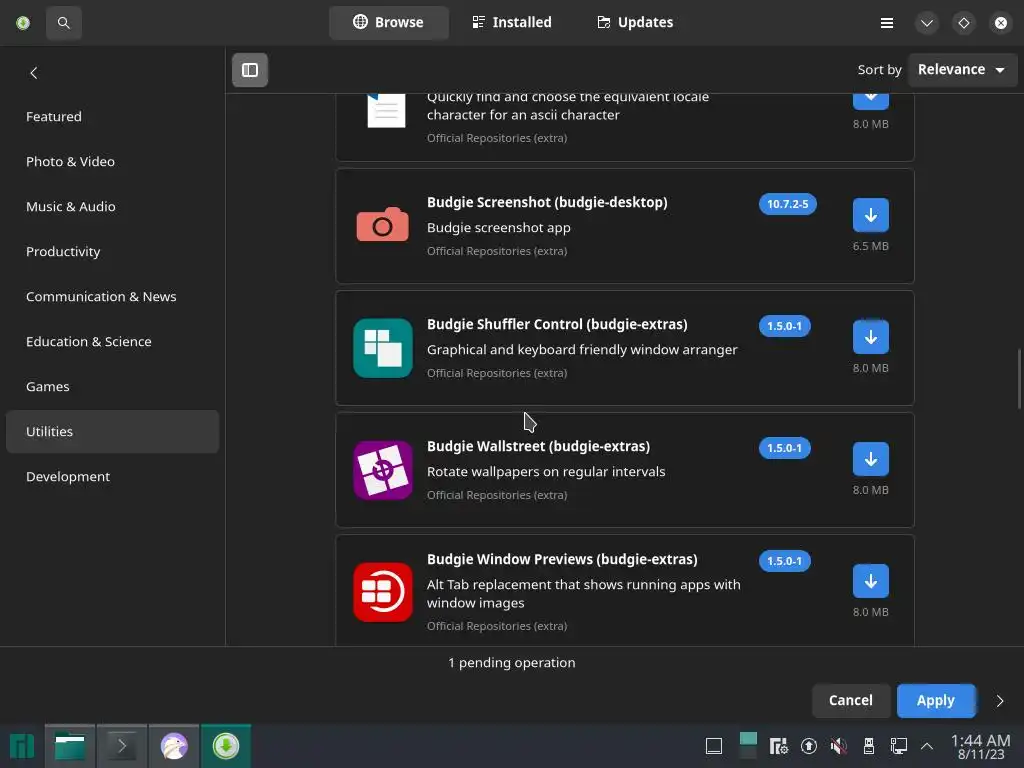This screenshot has height=768, width=1024.
Task: Click 'Budgie screenshot app' description text
Action: point(498,228)
